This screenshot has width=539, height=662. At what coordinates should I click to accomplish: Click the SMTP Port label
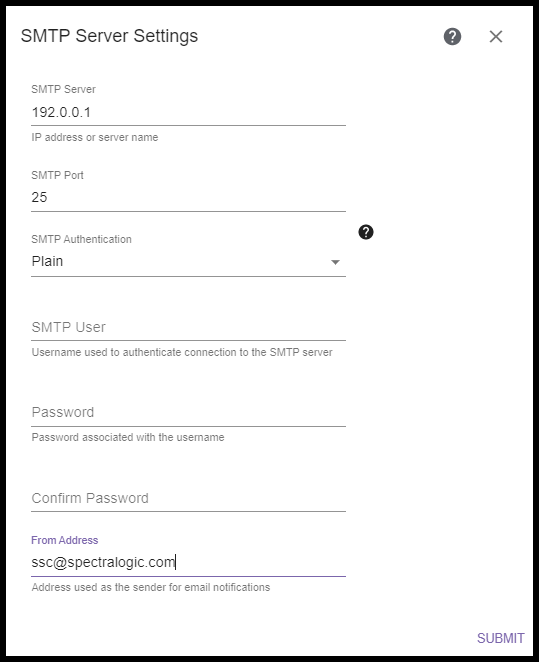point(57,175)
